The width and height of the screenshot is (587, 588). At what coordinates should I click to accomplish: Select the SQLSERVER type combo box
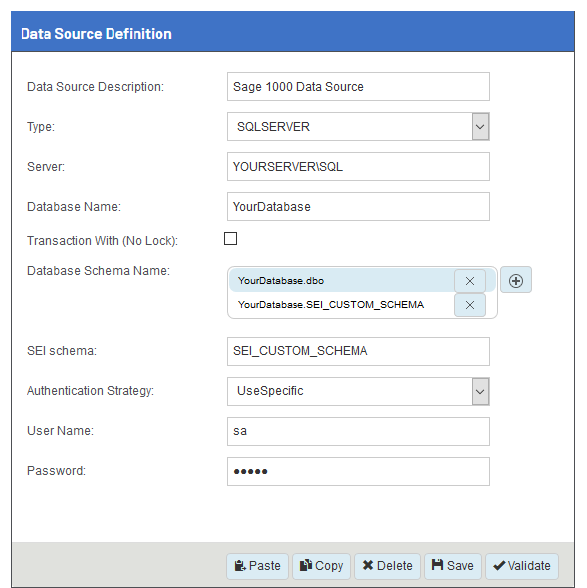(x=358, y=127)
